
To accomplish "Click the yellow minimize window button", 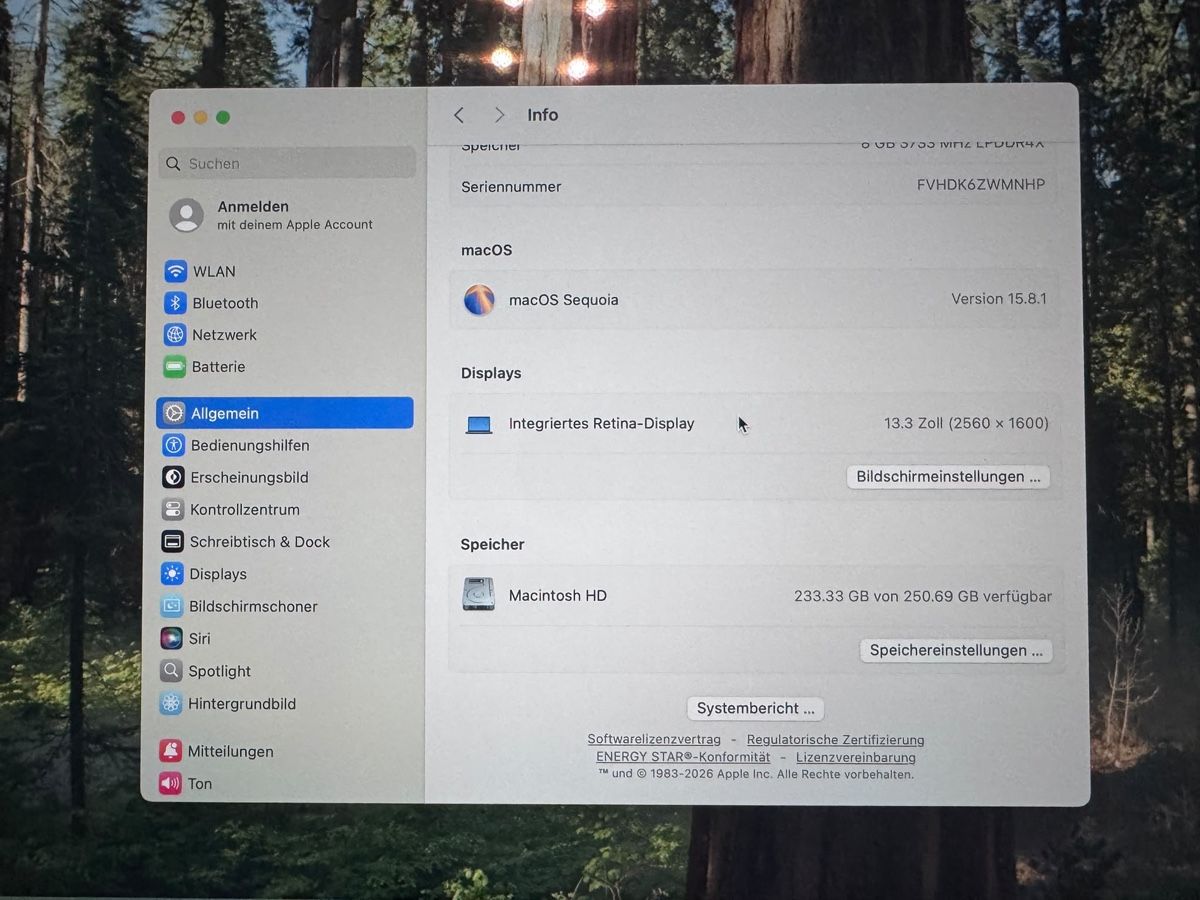I will 200,117.
